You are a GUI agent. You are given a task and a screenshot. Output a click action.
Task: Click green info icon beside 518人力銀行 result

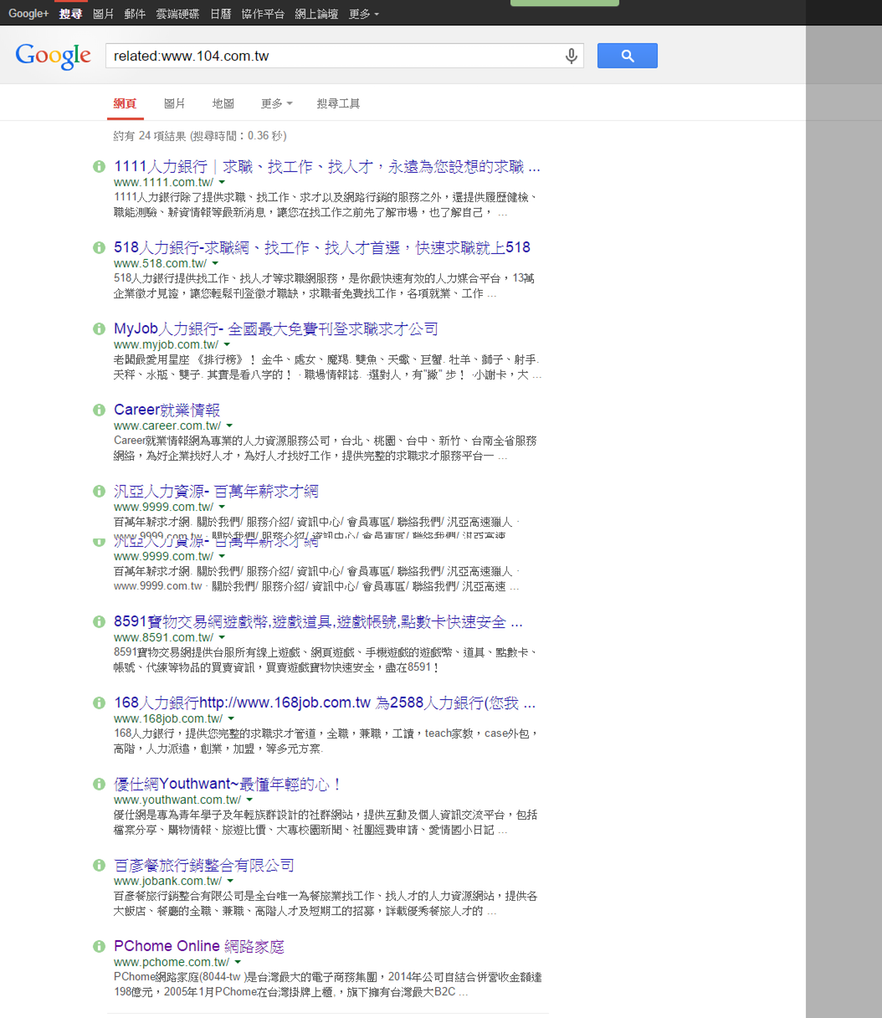(x=99, y=248)
